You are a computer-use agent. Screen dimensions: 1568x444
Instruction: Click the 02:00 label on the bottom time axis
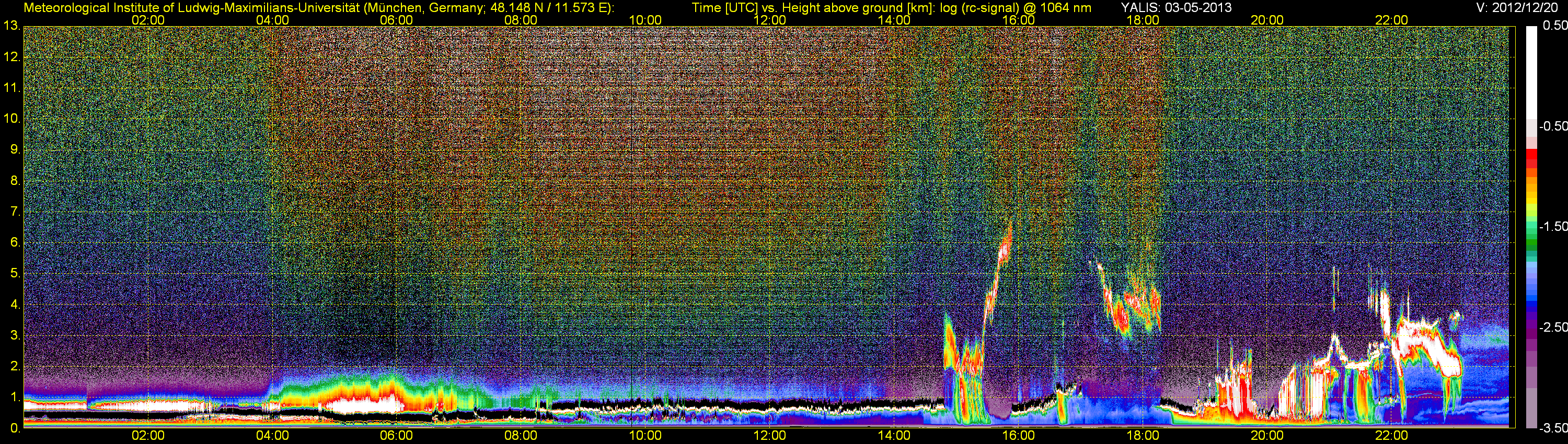click(x=148, y=436)
